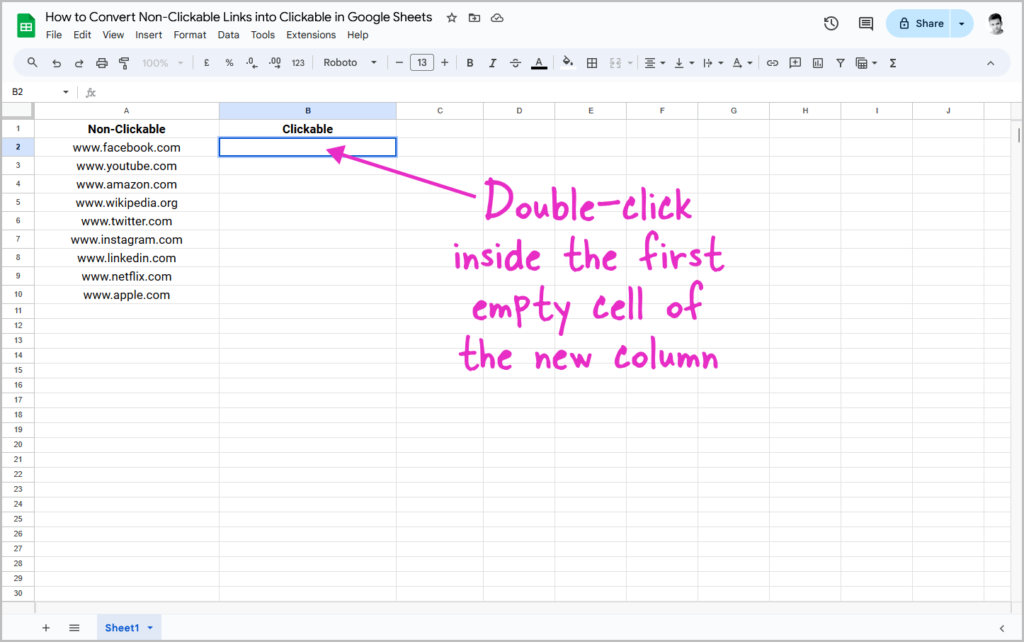Open the text color picker
The image size is (1024, 642).
click(x=539, y=63)
